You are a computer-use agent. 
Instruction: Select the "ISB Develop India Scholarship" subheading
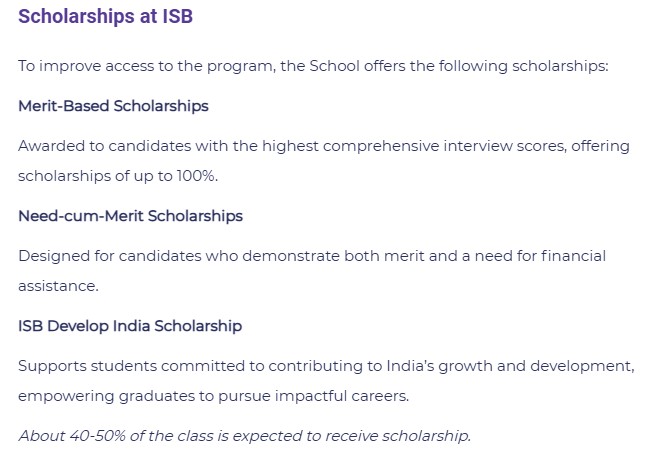tap(130, 325)
